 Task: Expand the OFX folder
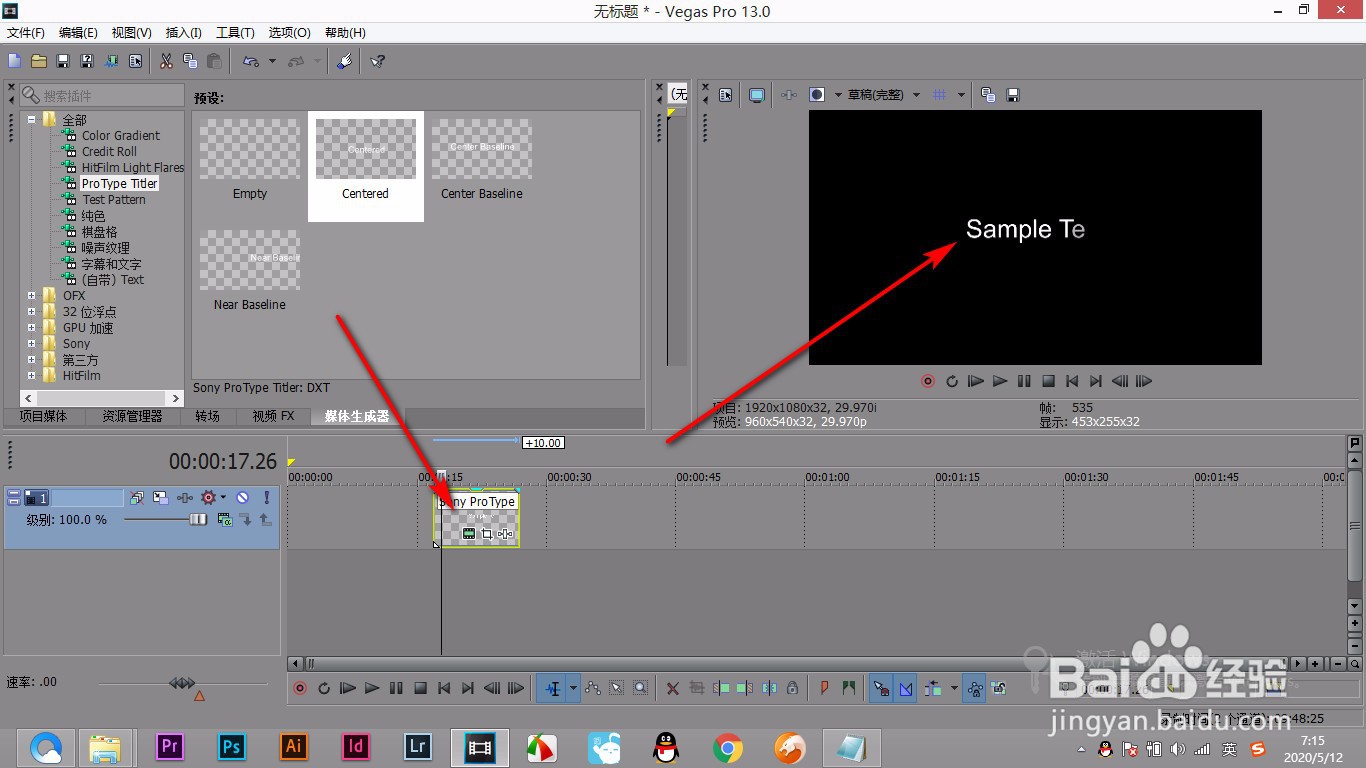pyautogui.click(x=32, y=296)
